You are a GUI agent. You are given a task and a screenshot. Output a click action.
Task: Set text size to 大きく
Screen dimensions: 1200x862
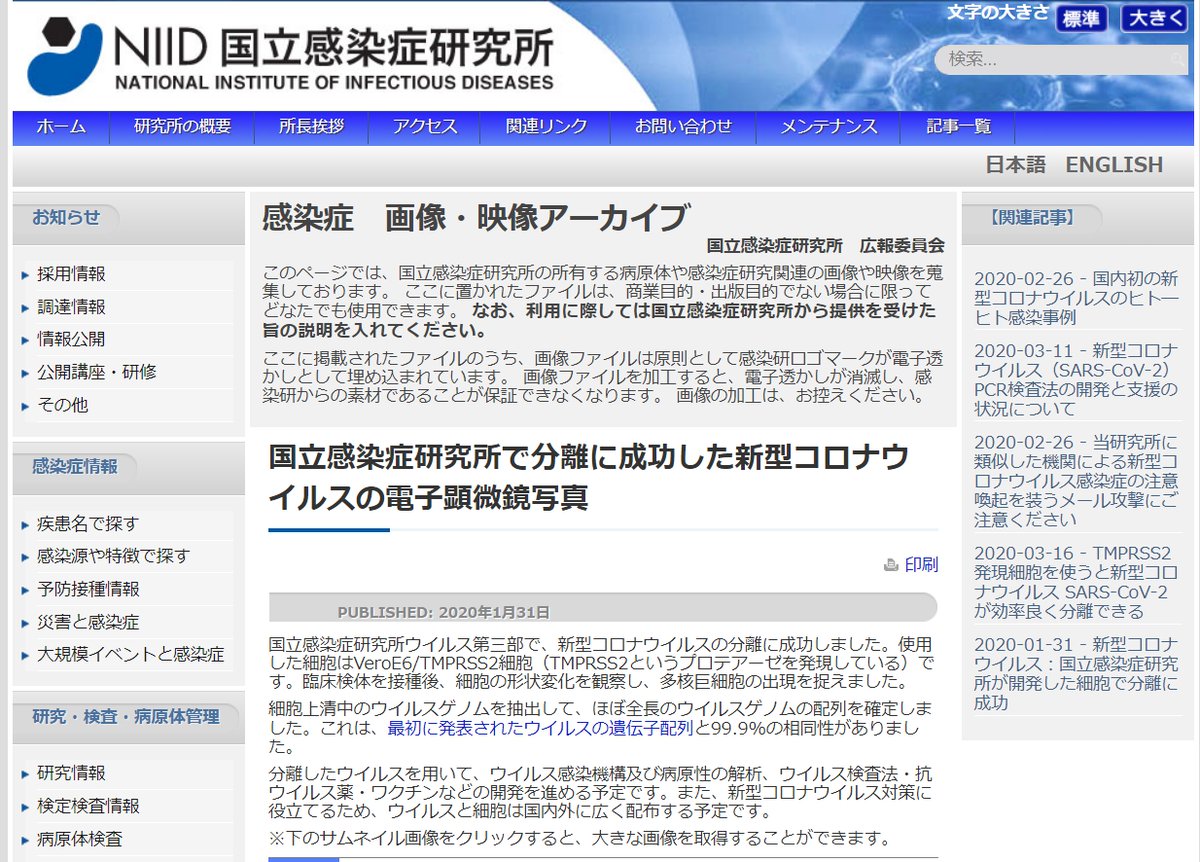[x=1154, y=19]
